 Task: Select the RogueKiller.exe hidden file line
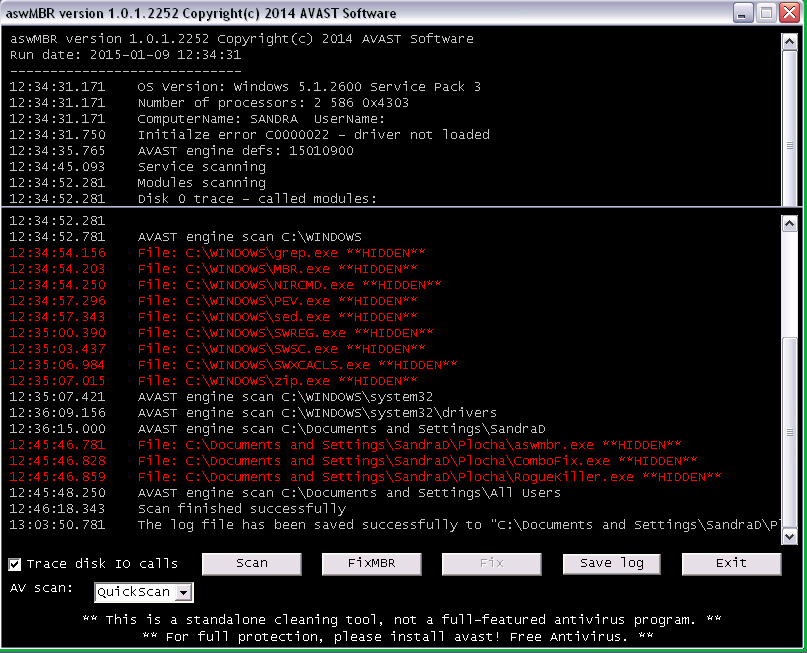[x=365, y=477]
